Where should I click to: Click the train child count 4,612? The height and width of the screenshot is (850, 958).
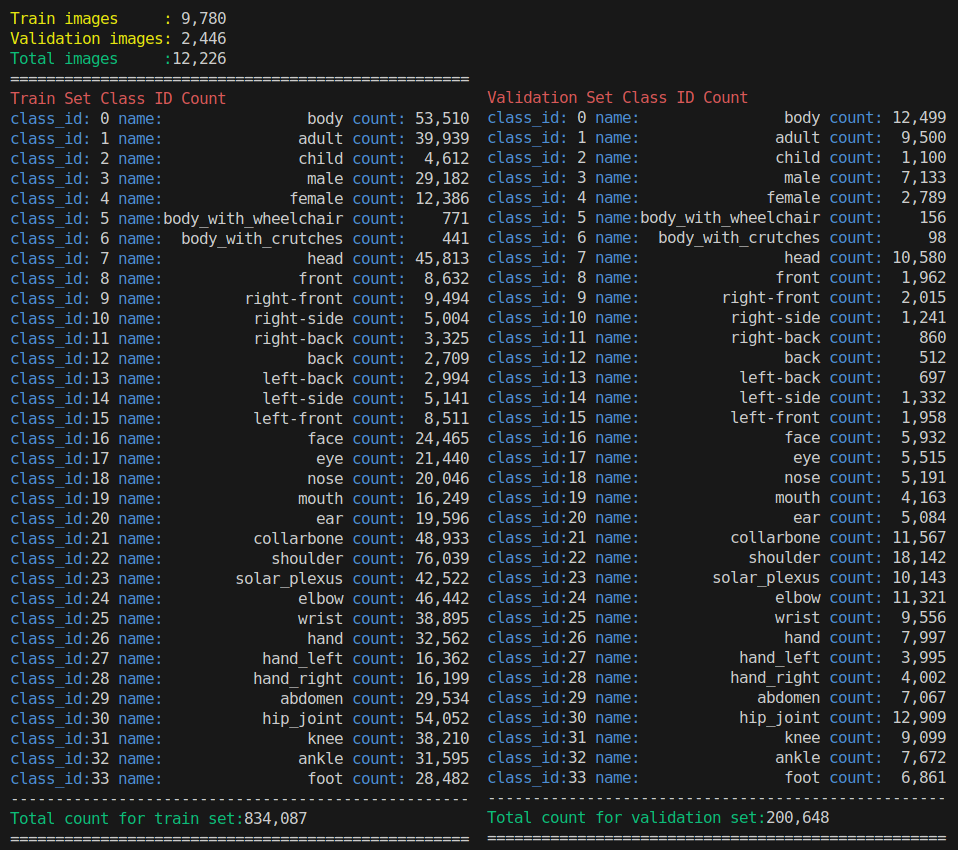pos(447,159)
